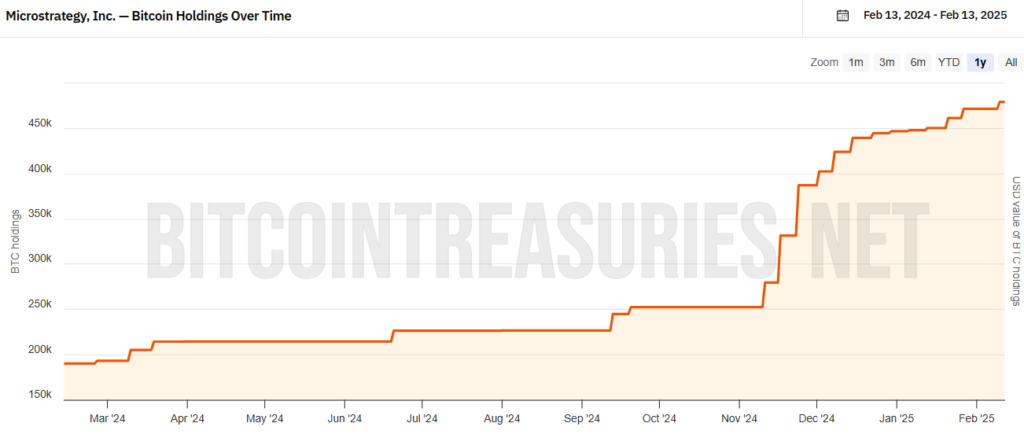Image resolution: width=1024 pixels, height=434 pixels.
Task: Click the calendar icon beside date range
Action: (842, 16)
